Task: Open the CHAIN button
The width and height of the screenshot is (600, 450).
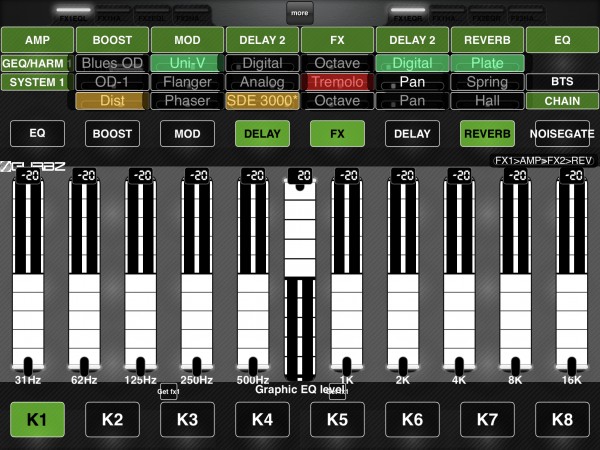Action: tap(562, 101)
